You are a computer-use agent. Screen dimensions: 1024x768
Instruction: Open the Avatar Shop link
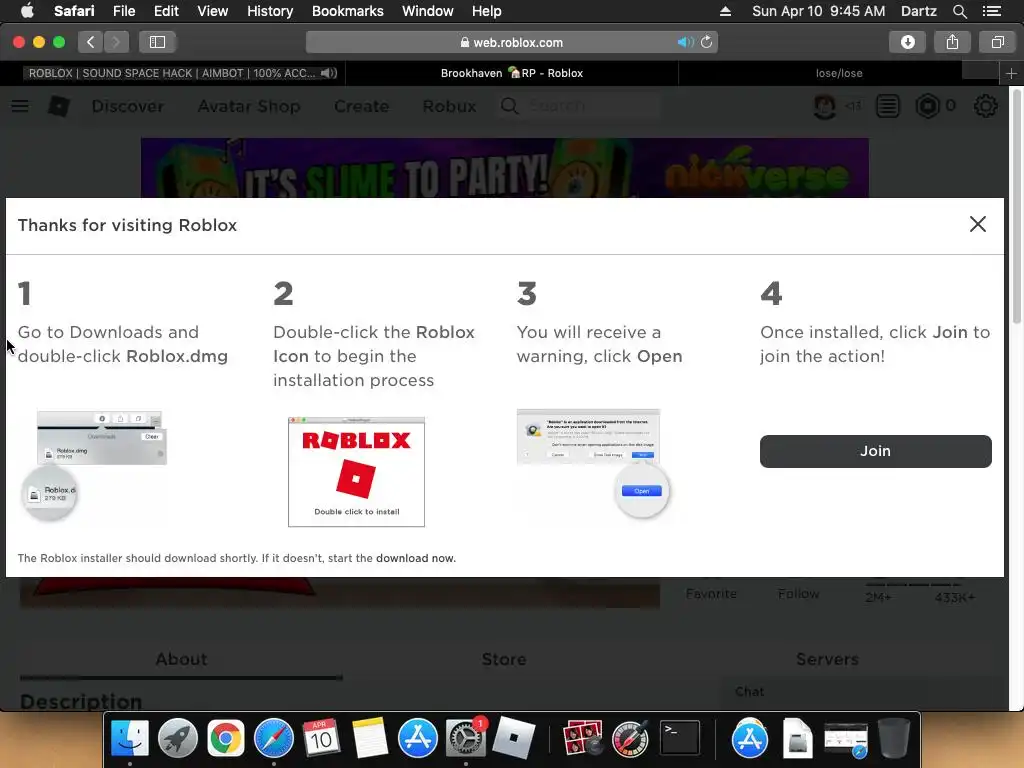pyautogui.click(x=249, y=106)
